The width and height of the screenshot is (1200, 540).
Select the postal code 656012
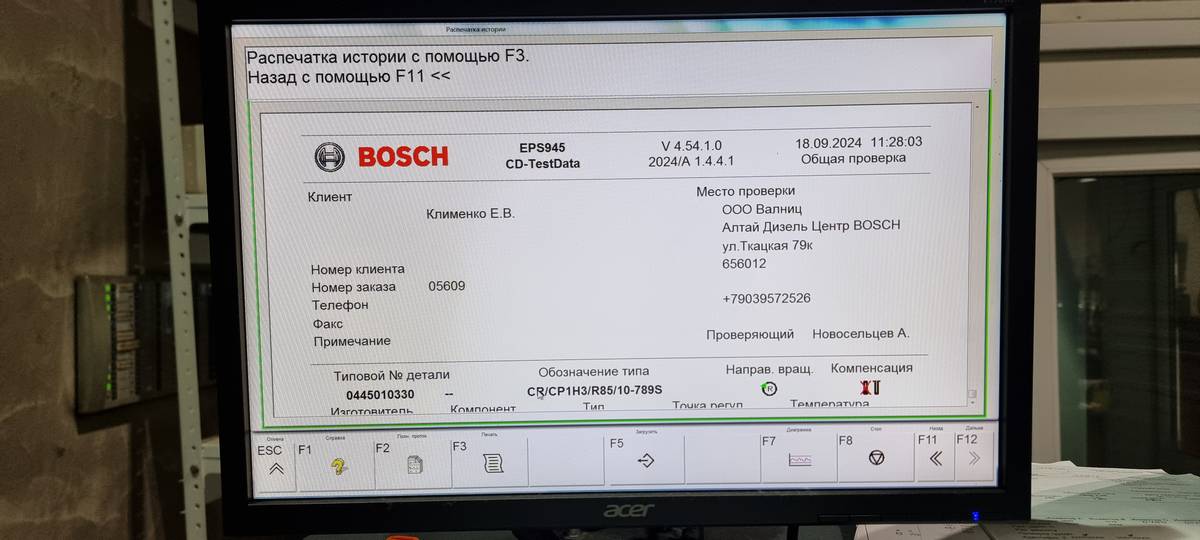(744, 264)
